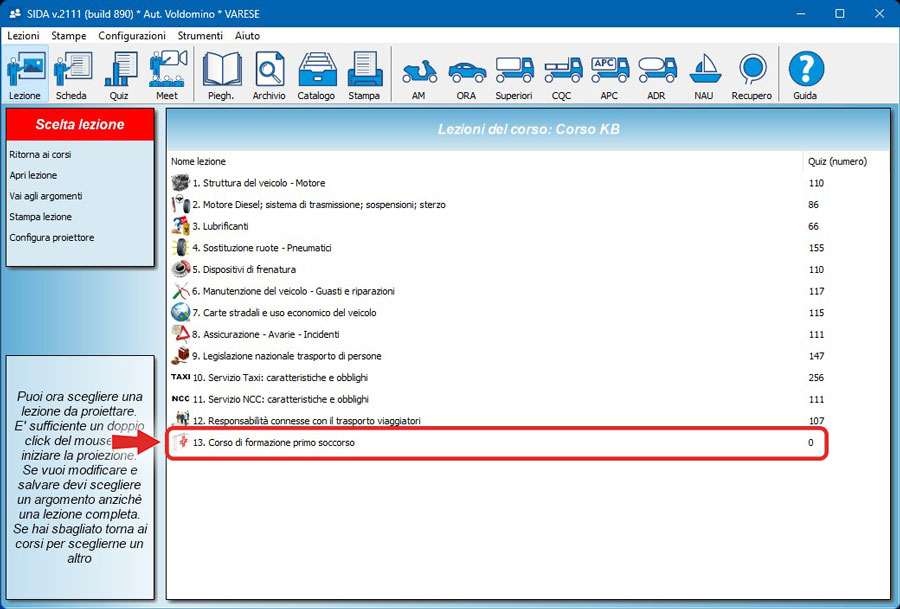Select lesson 3 Lubrificanti

click(x=224, y=226)
